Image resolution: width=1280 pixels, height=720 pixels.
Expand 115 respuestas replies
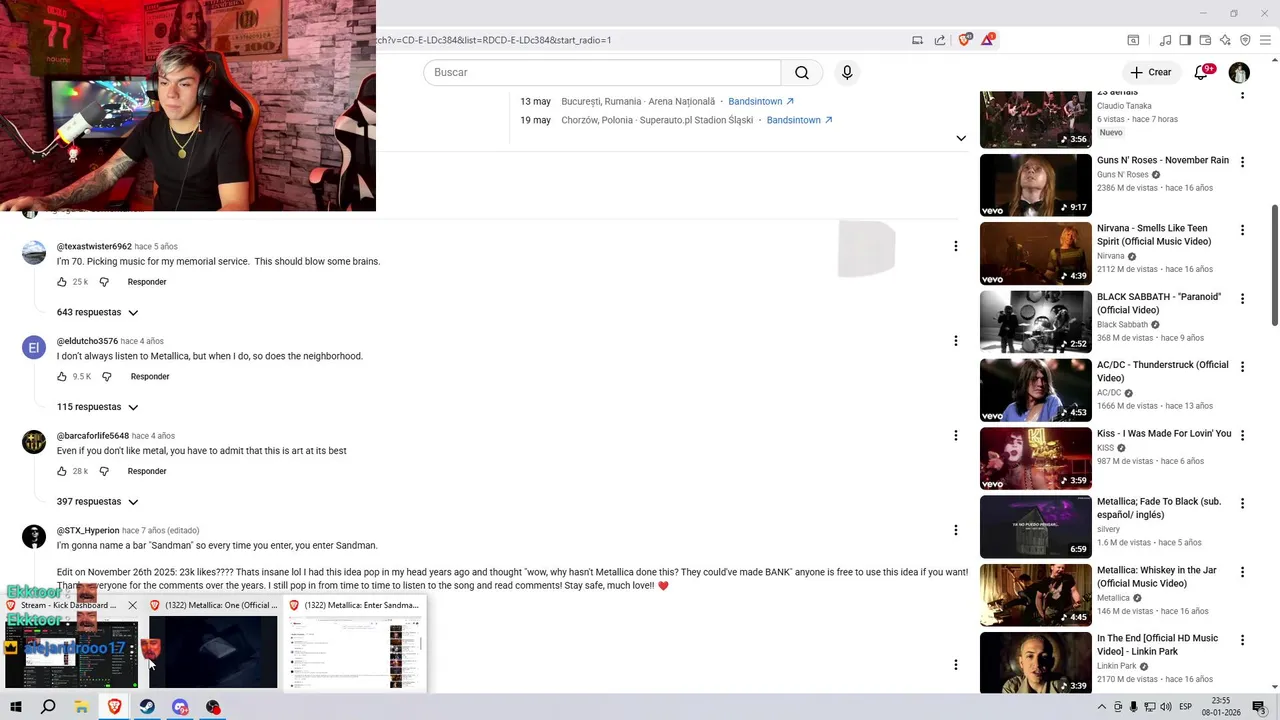pos(97,407)
